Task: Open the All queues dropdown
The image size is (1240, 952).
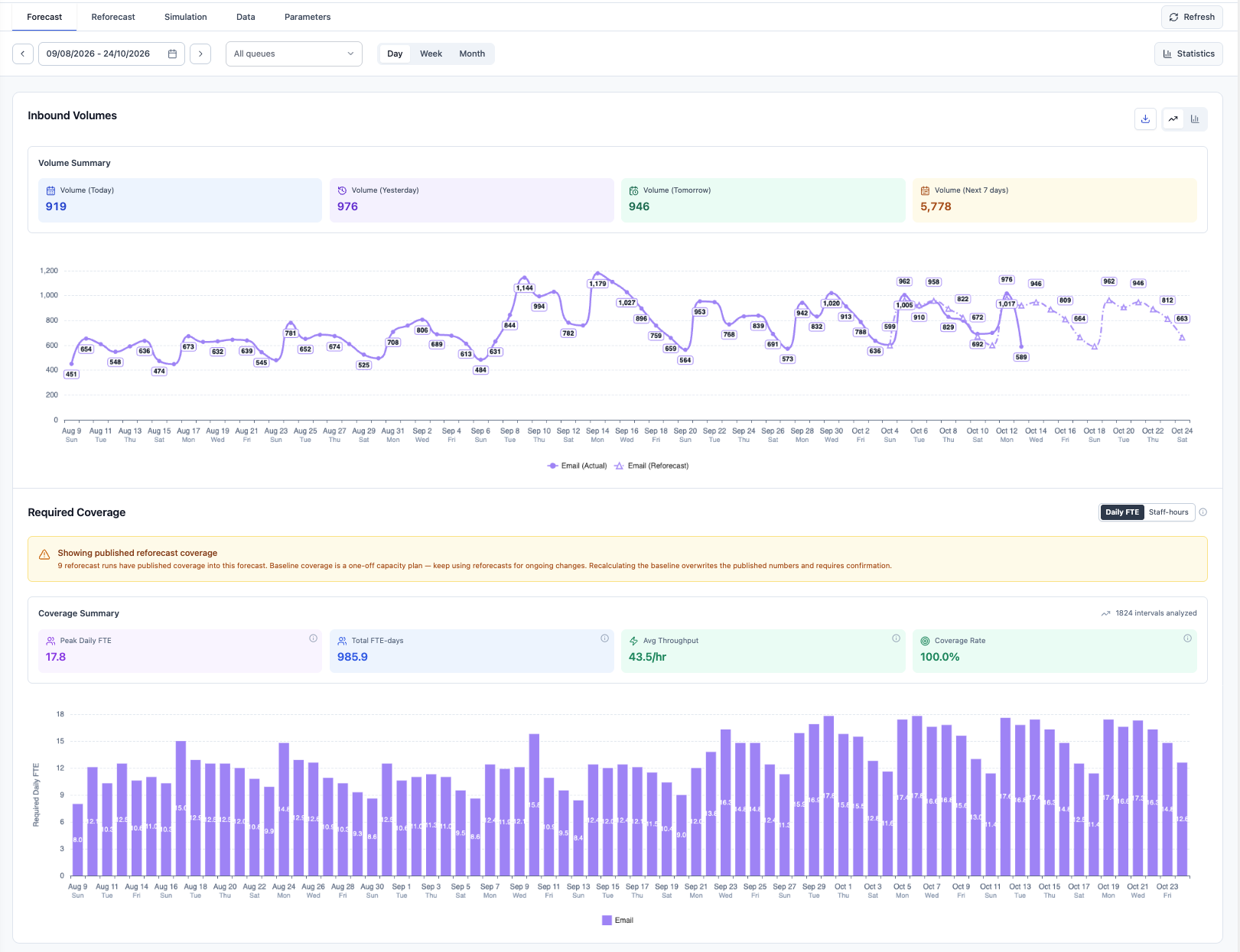Action: (x=294, y=54)
